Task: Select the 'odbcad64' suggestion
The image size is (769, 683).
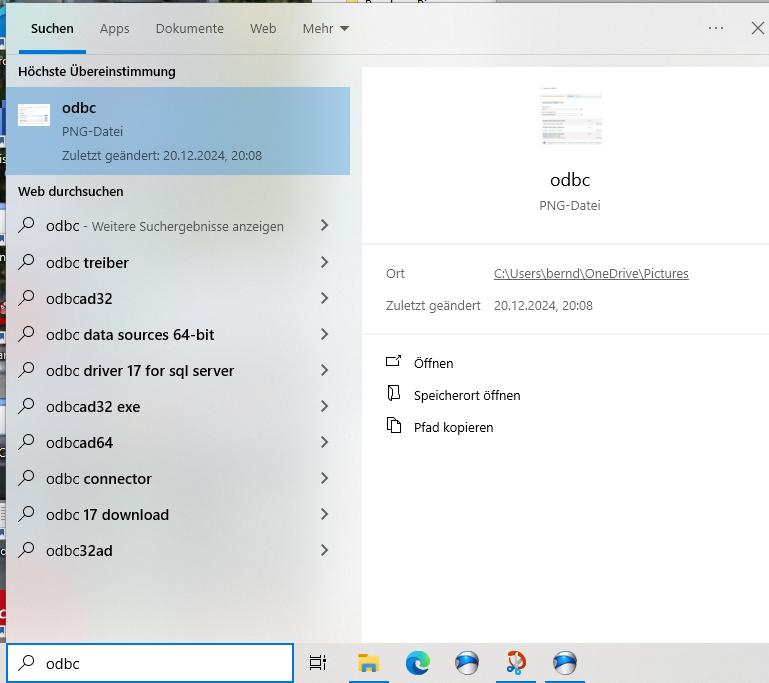Action: (x=178, y=442)
